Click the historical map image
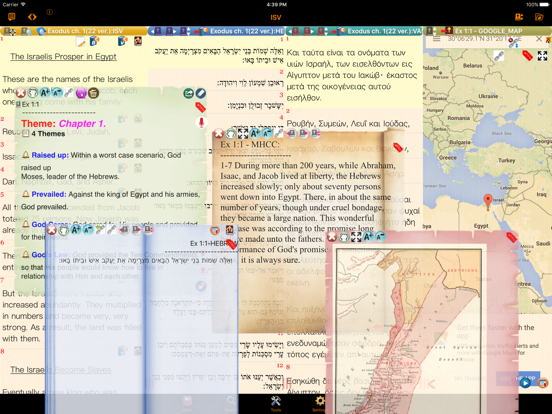Viewport: 552px width, 414px height. (x=409, y=331)
